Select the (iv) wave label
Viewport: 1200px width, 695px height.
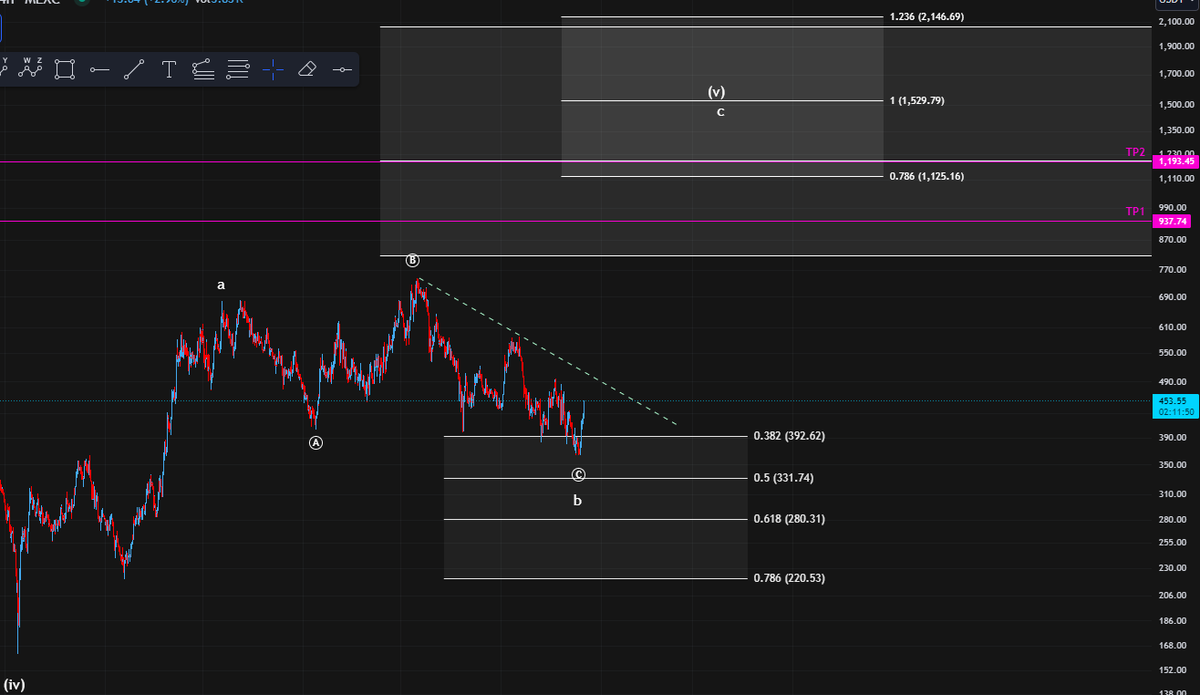pyautogui.click(x=15, y=685)
